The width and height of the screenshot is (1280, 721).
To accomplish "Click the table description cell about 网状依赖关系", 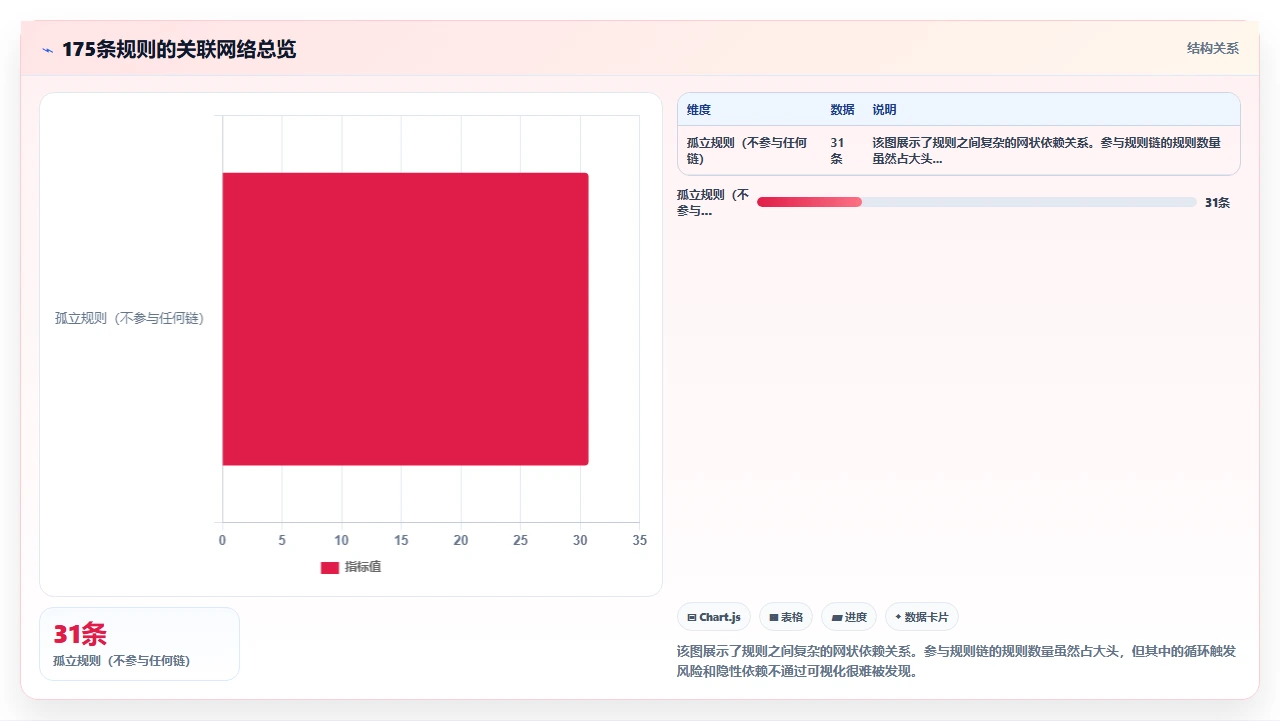I will pos(1046,151).
